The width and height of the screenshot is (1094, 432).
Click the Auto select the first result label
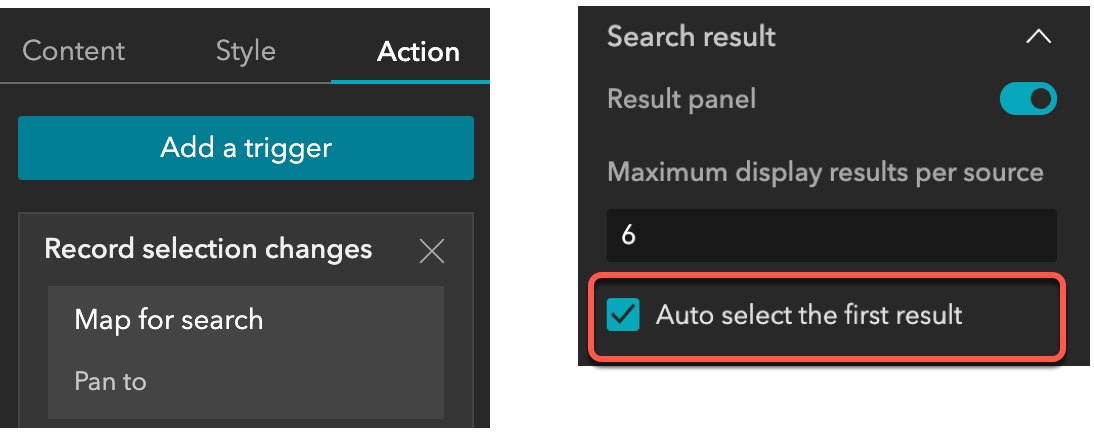tap(809, 315)
